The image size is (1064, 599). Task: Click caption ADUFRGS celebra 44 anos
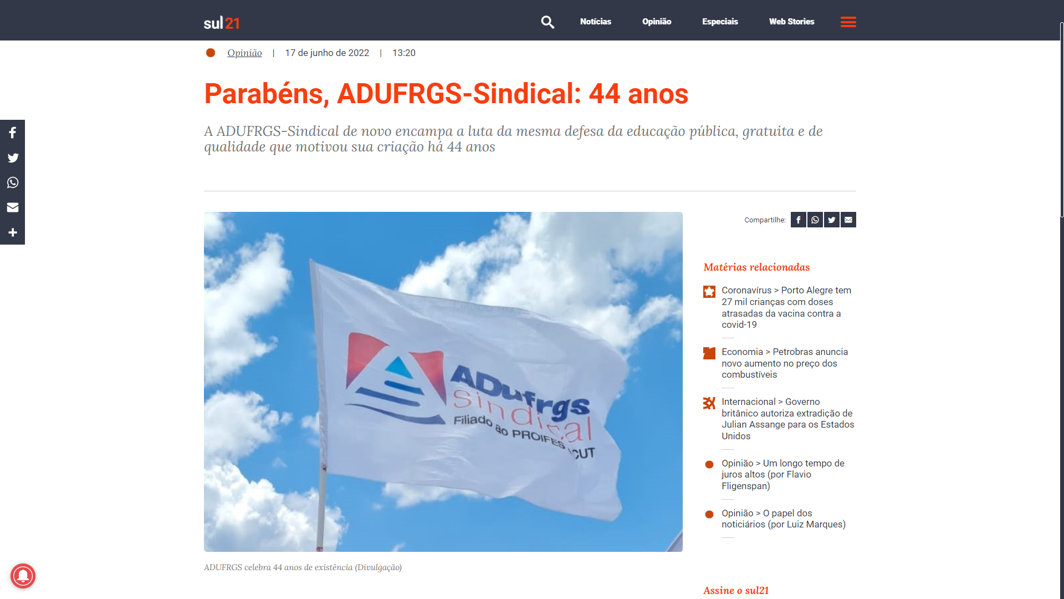click(303, 567)
